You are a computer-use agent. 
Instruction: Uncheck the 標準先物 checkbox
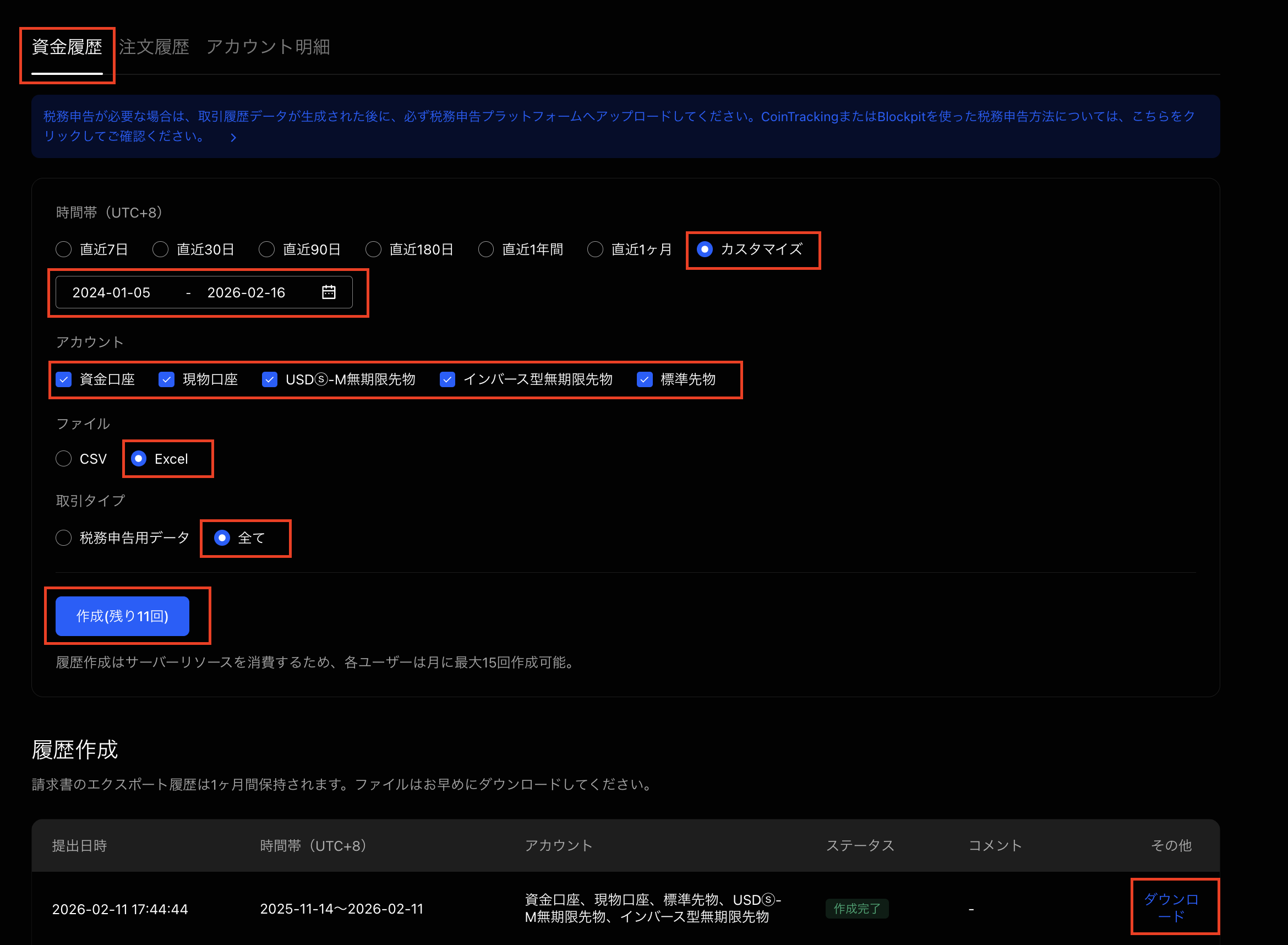645,379
